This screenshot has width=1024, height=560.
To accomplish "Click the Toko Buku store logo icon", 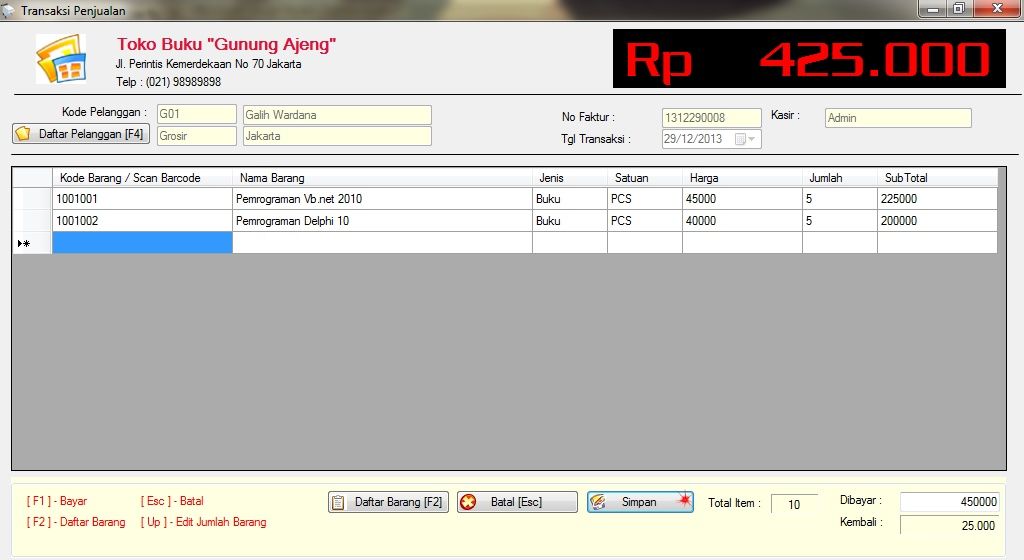I will [x=60, y=59].
